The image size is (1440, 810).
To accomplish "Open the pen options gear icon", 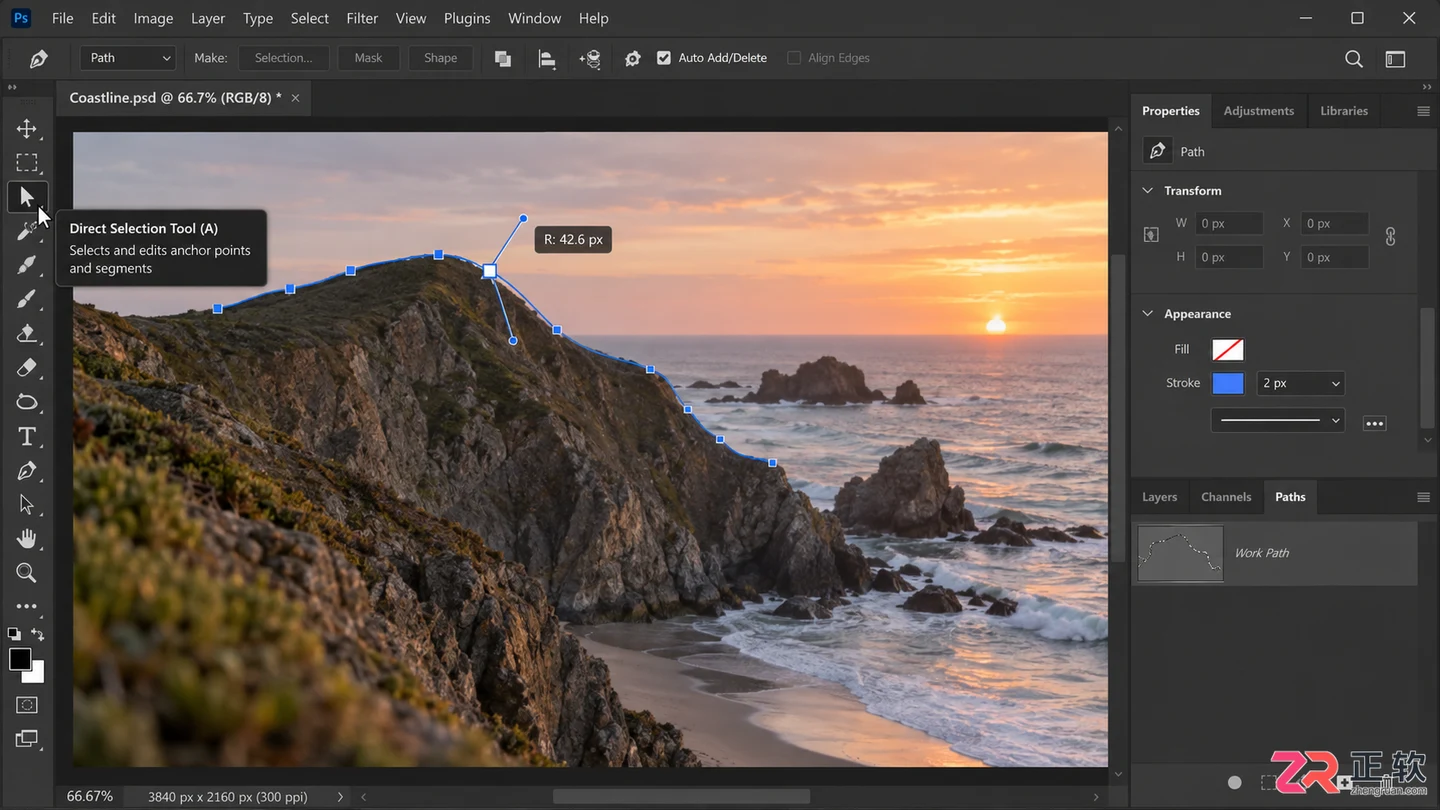I will [x=633, y=58].
